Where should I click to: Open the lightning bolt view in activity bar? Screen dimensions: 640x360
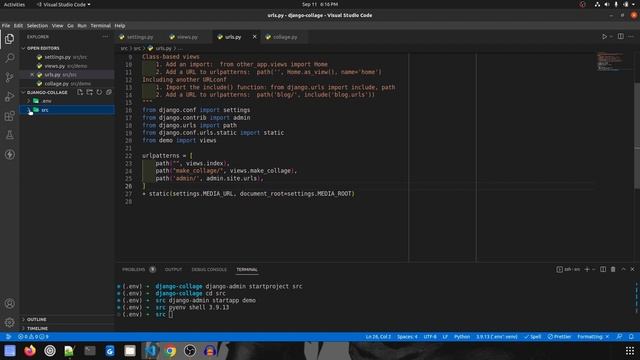point(9,155)
